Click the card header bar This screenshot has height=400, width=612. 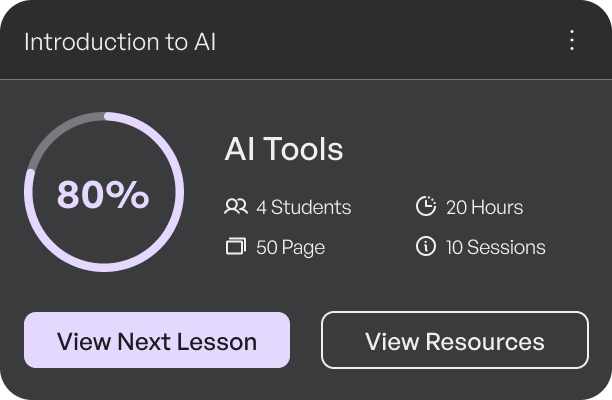point(306,40)
